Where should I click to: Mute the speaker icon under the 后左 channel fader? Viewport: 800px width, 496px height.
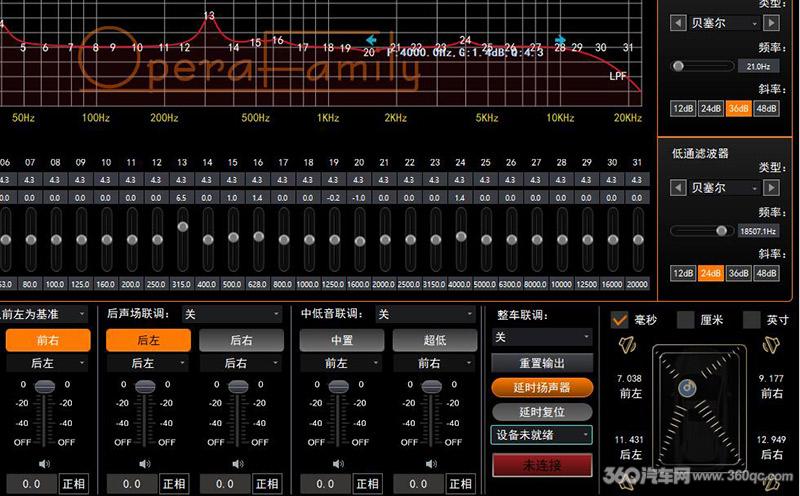click(145, 463)
